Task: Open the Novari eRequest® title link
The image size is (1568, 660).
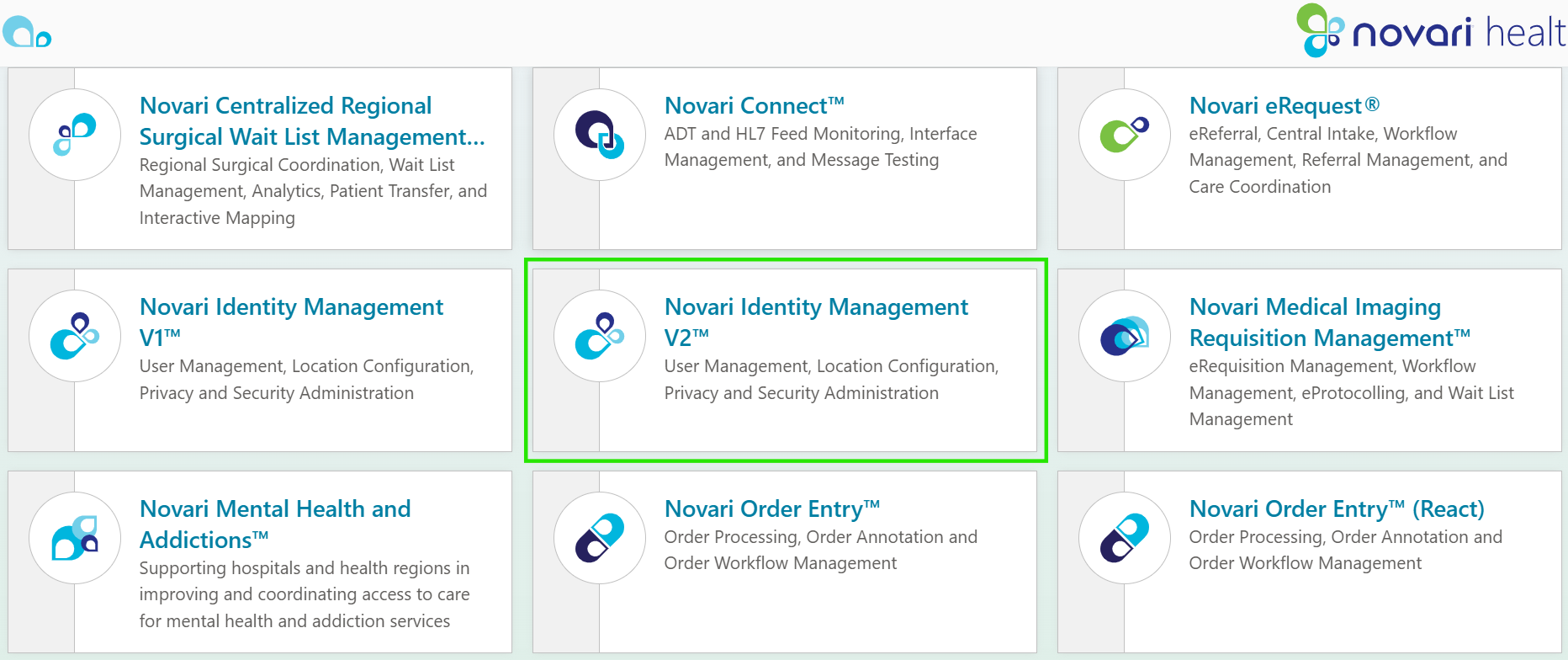Action: click(1285, 105)
